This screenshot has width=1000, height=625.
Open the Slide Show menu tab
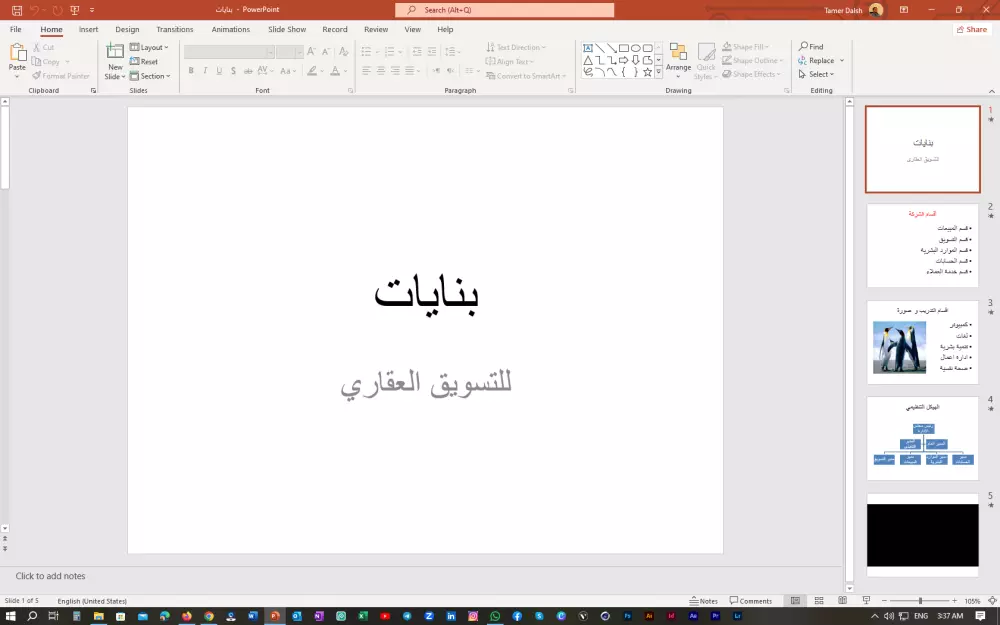point(287,29)
